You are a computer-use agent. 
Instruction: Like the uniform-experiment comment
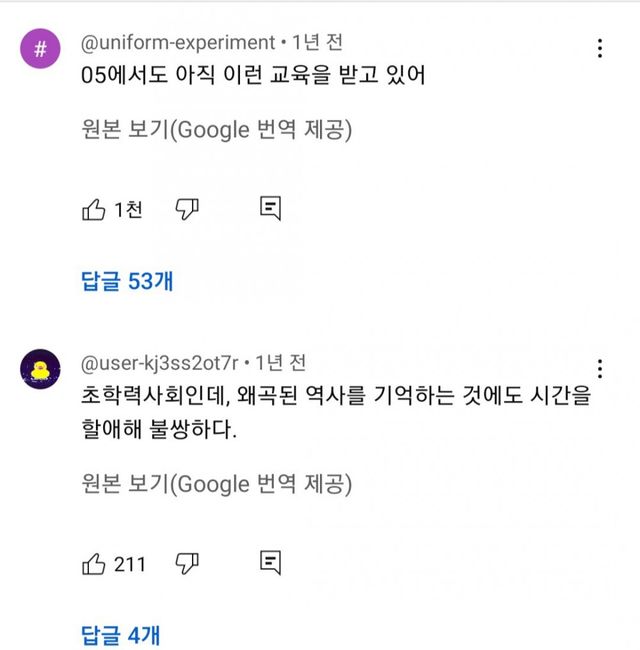93,209
